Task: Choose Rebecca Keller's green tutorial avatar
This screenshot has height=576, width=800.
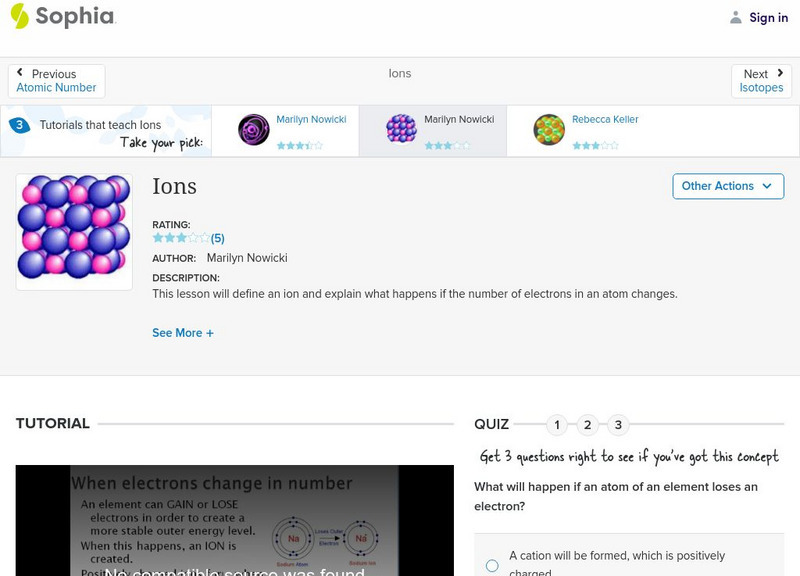Action: coord(549,130)
